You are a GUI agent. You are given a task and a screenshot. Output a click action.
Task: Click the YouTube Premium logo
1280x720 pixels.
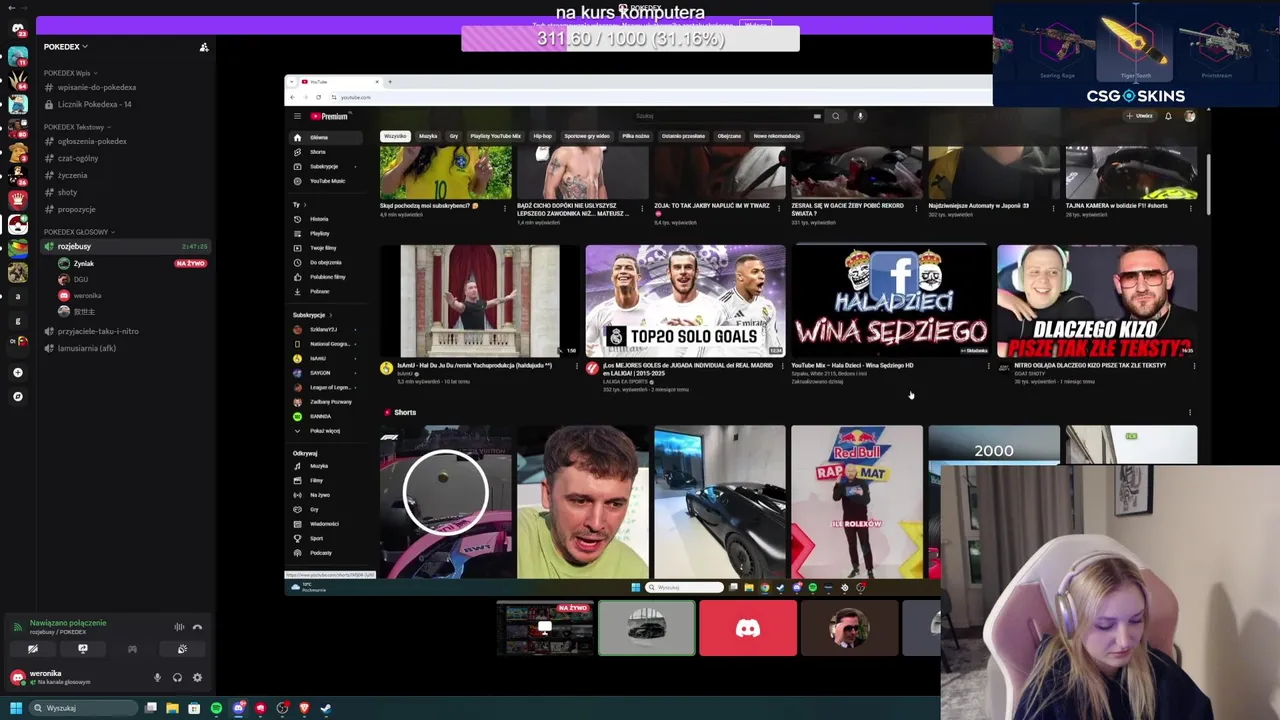coord(329,116)
